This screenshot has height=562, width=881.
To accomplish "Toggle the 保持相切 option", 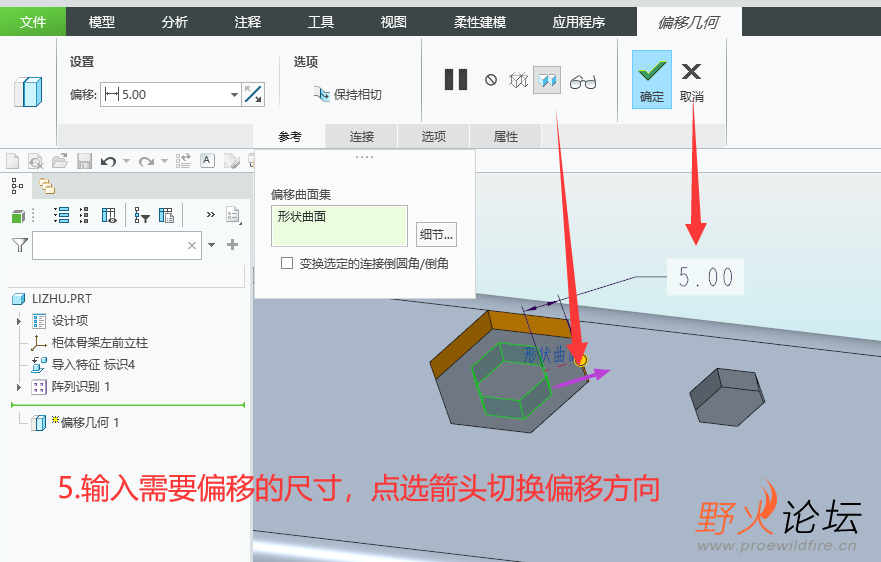I will (x=347, y=94).
